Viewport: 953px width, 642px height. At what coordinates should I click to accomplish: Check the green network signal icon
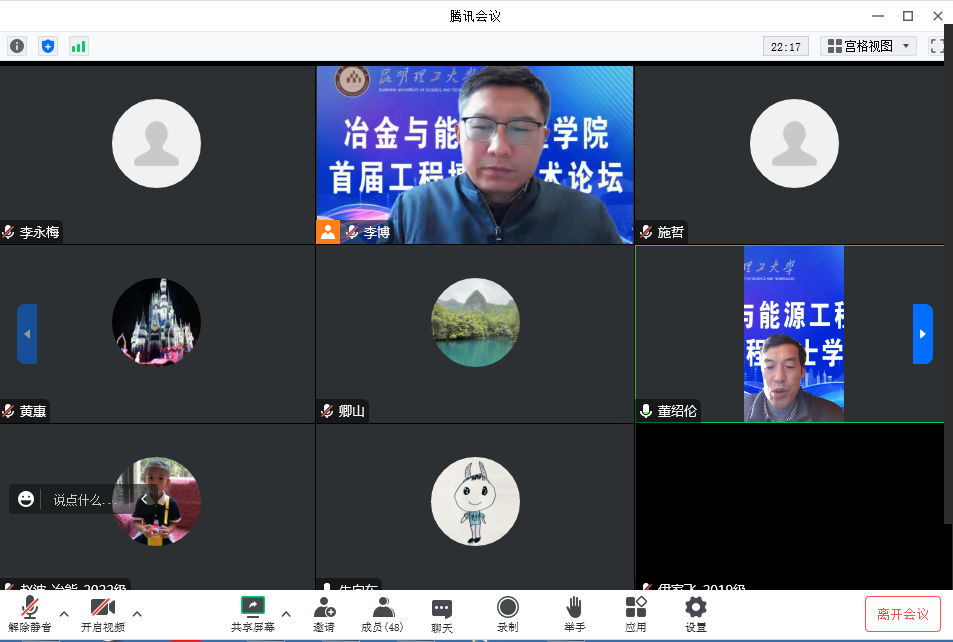point(78,46)
